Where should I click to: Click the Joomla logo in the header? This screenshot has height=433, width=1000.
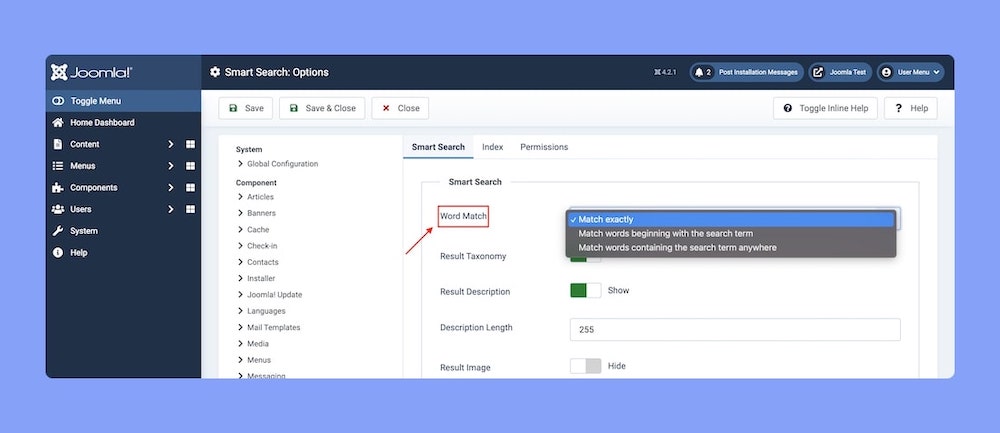tap(92, 72)
